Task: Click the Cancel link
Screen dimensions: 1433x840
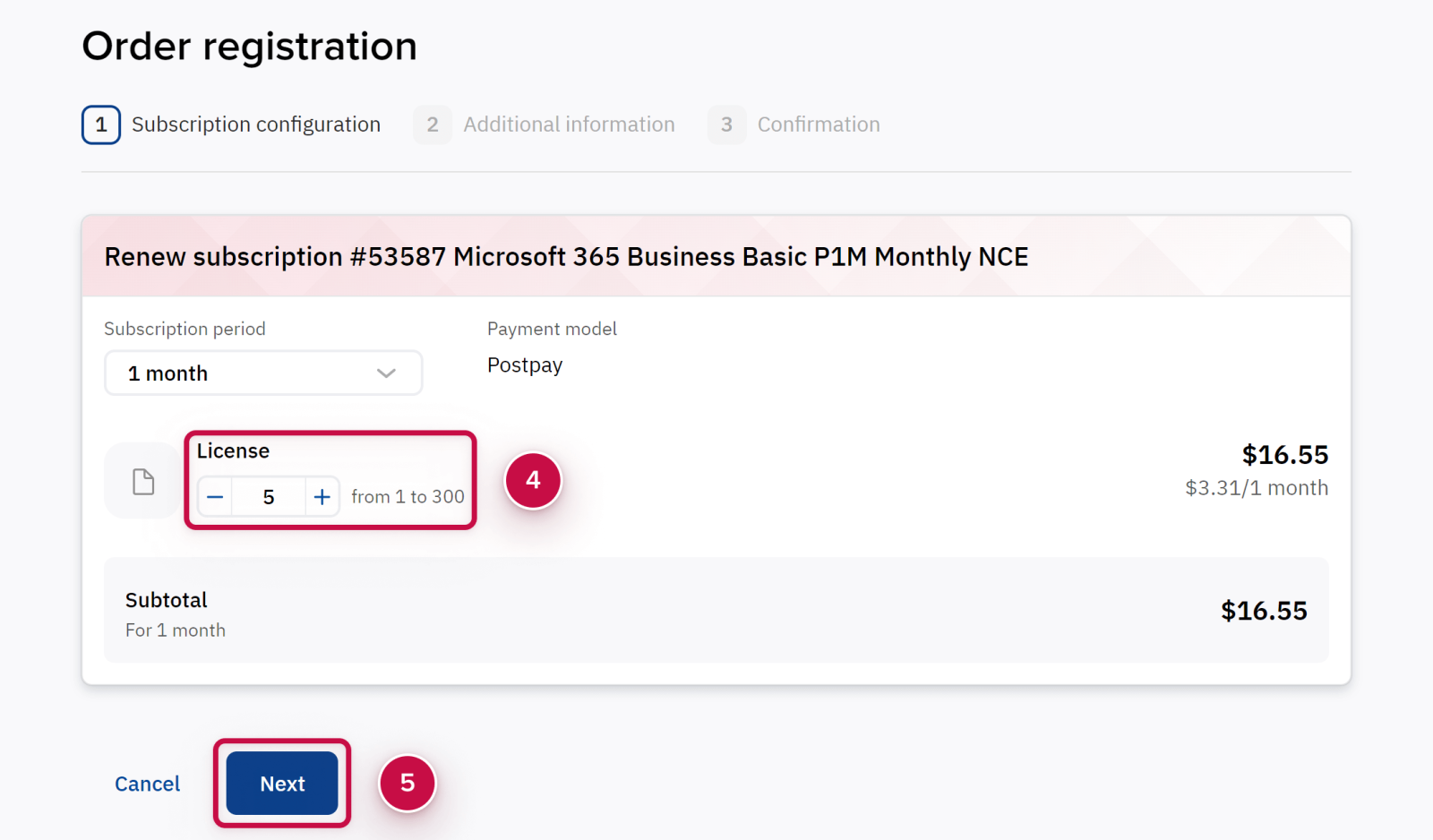Action: 147,784
